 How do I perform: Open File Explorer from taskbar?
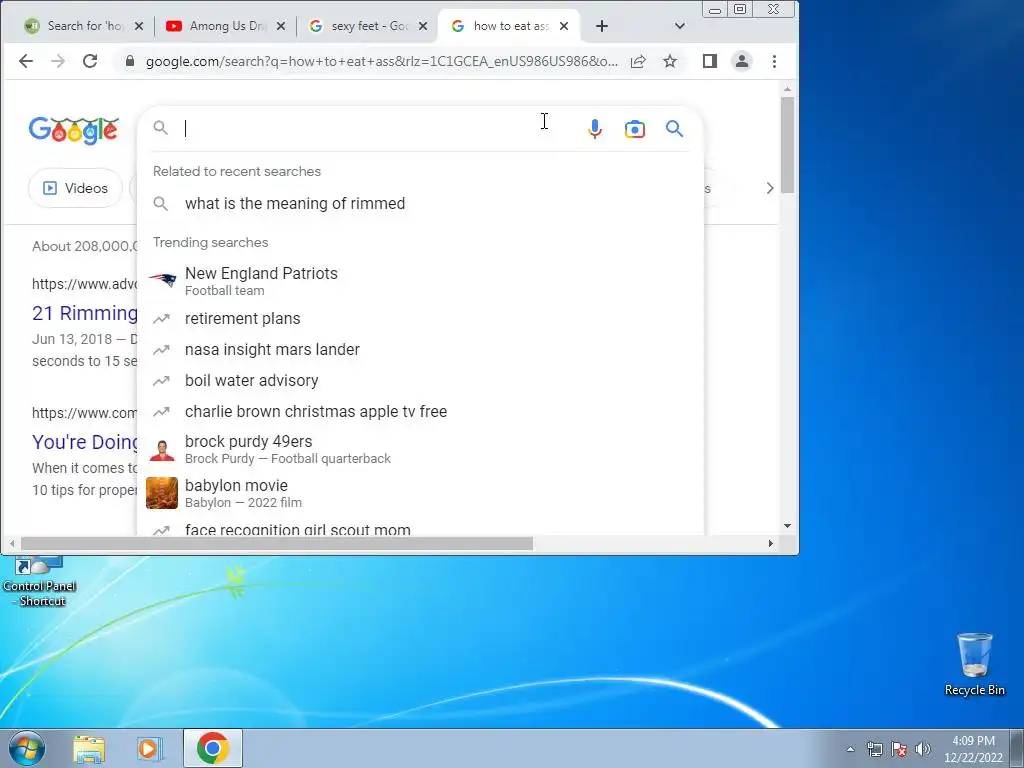point(89,748)
